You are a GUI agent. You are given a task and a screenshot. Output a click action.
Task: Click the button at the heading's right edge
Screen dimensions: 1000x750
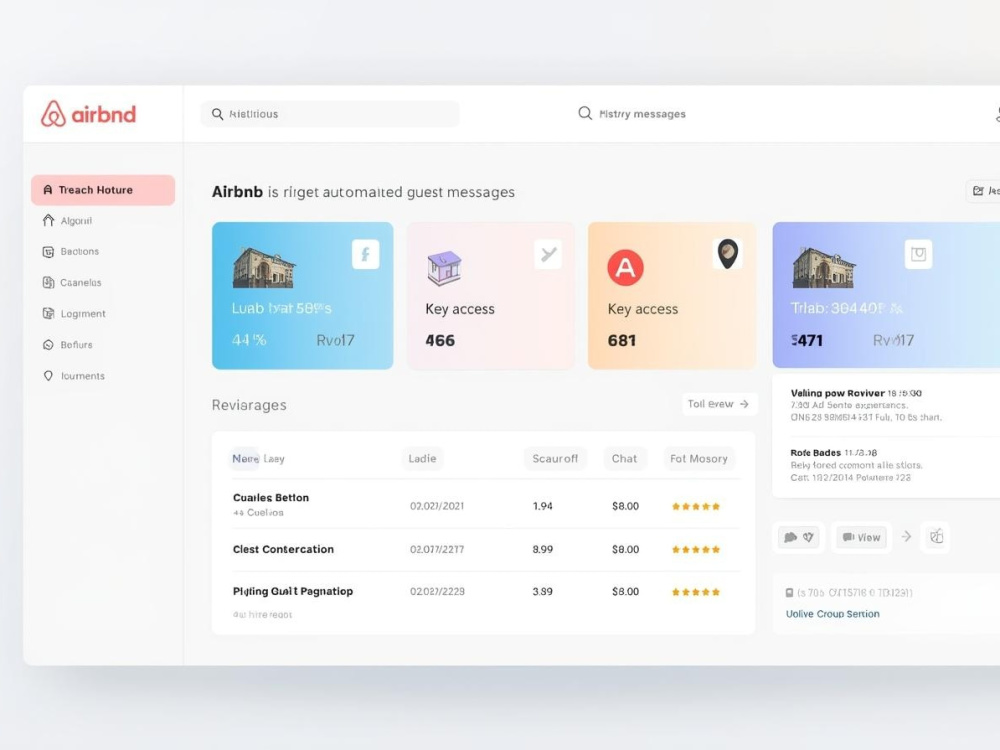pos(985,191)
